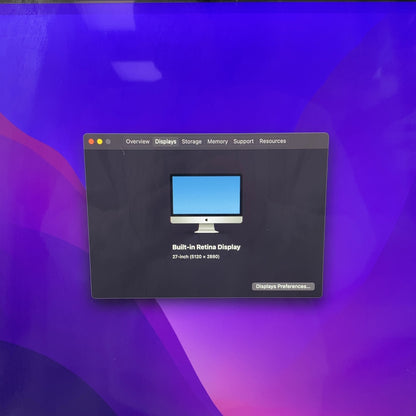
Task: Show the Support tab
Action: [x=243, y=141]
